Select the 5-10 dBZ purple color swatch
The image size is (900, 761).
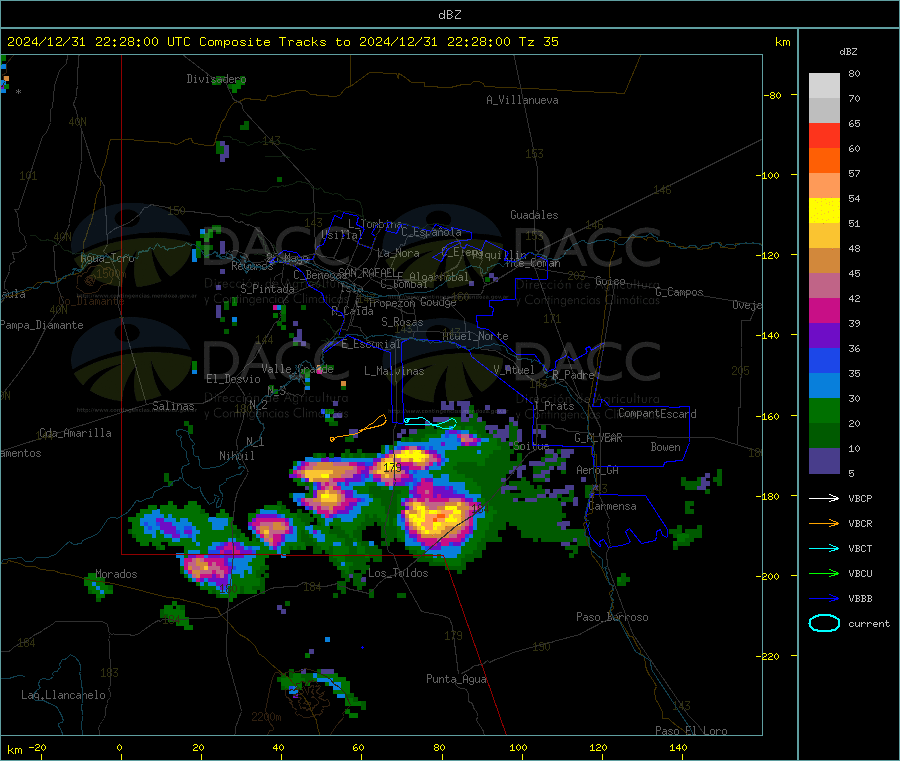[824, 461]
